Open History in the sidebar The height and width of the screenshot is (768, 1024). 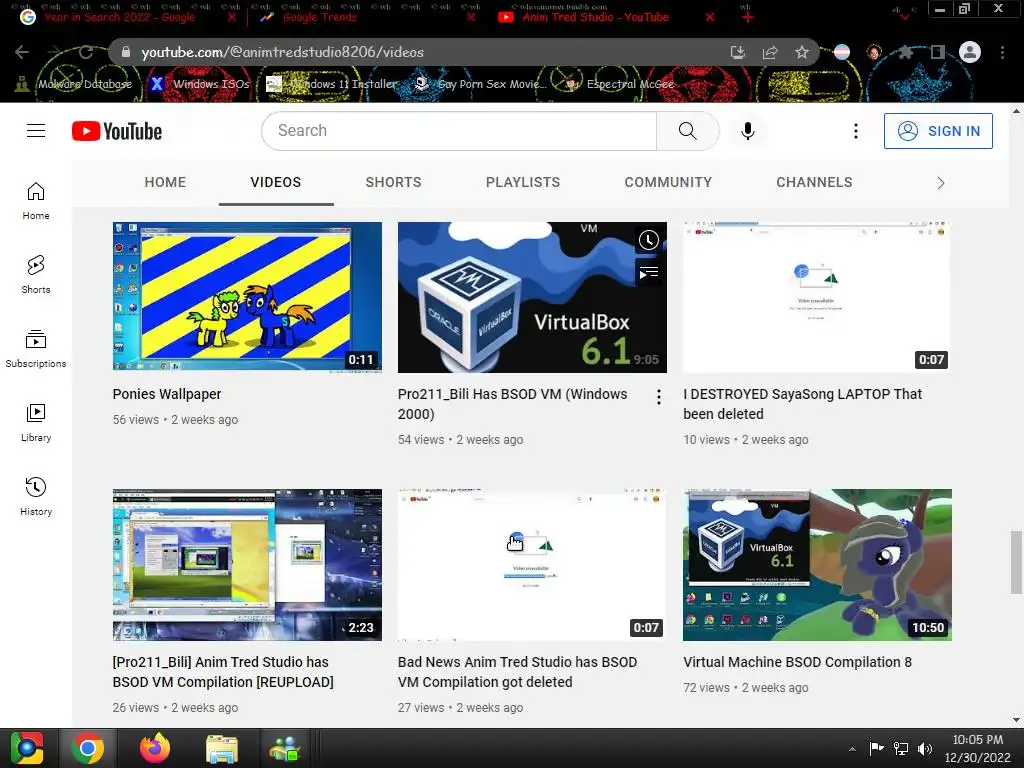click(x=36, y=496)
